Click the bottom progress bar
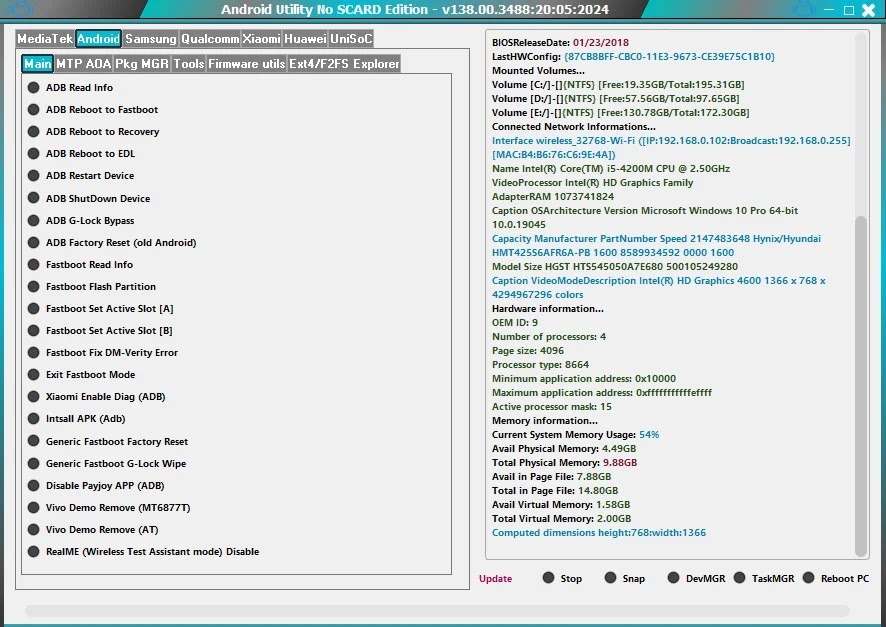 pos(437,611)
